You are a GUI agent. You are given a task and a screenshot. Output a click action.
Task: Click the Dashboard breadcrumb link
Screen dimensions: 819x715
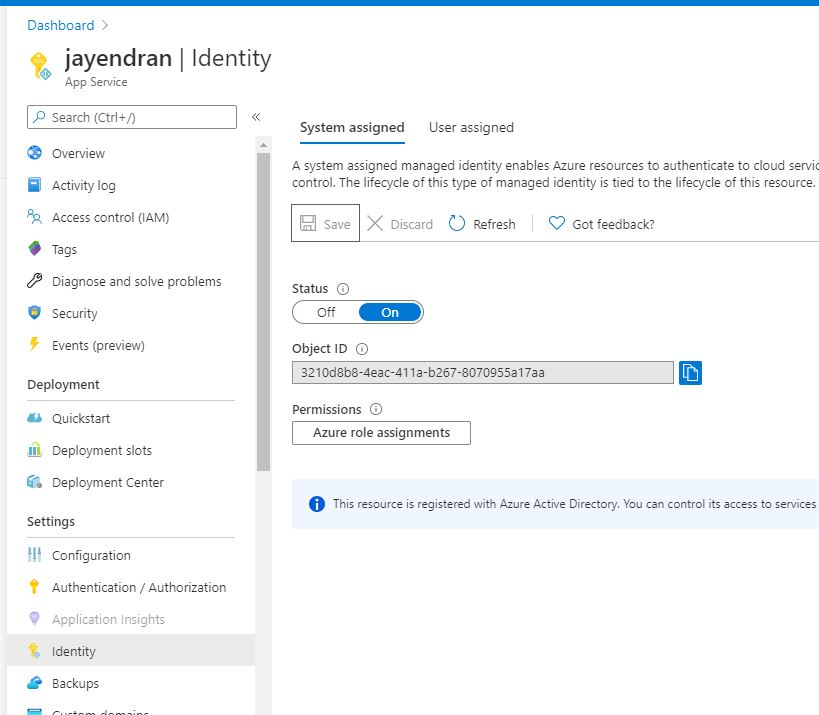click(x=61, y=25)
